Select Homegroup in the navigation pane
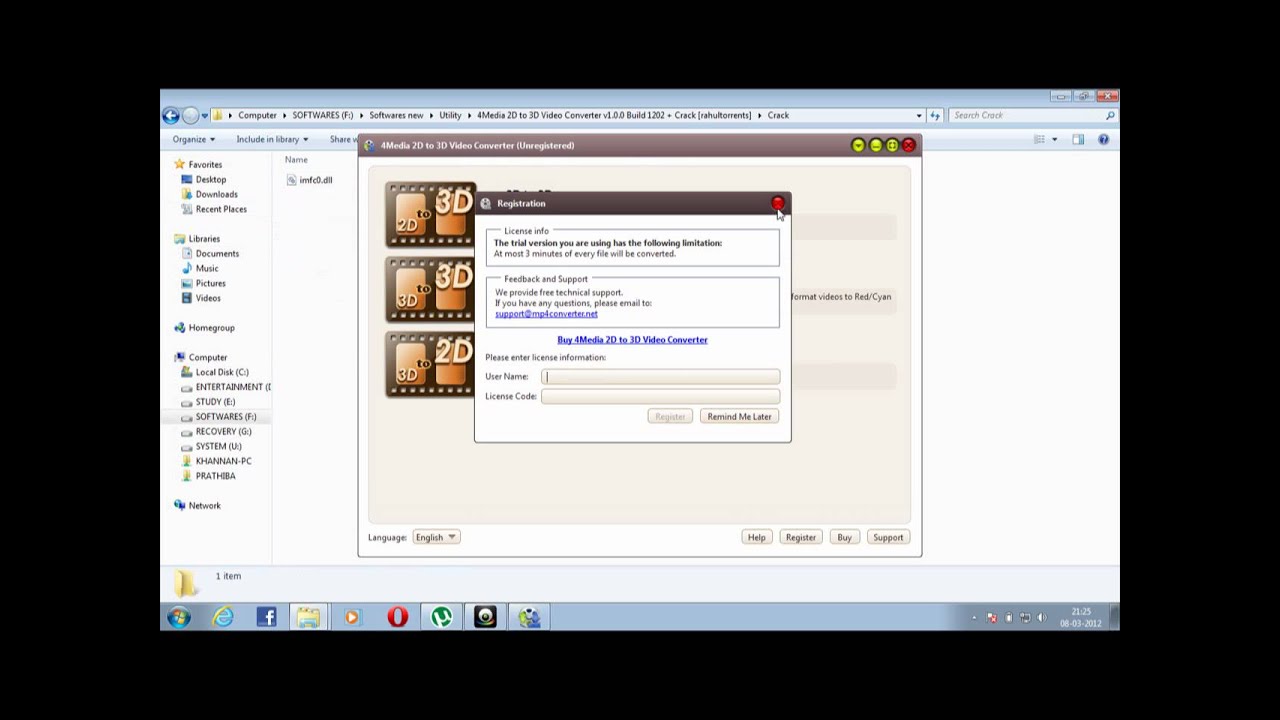The image size is (1280, 720). (x=211, y=328)
